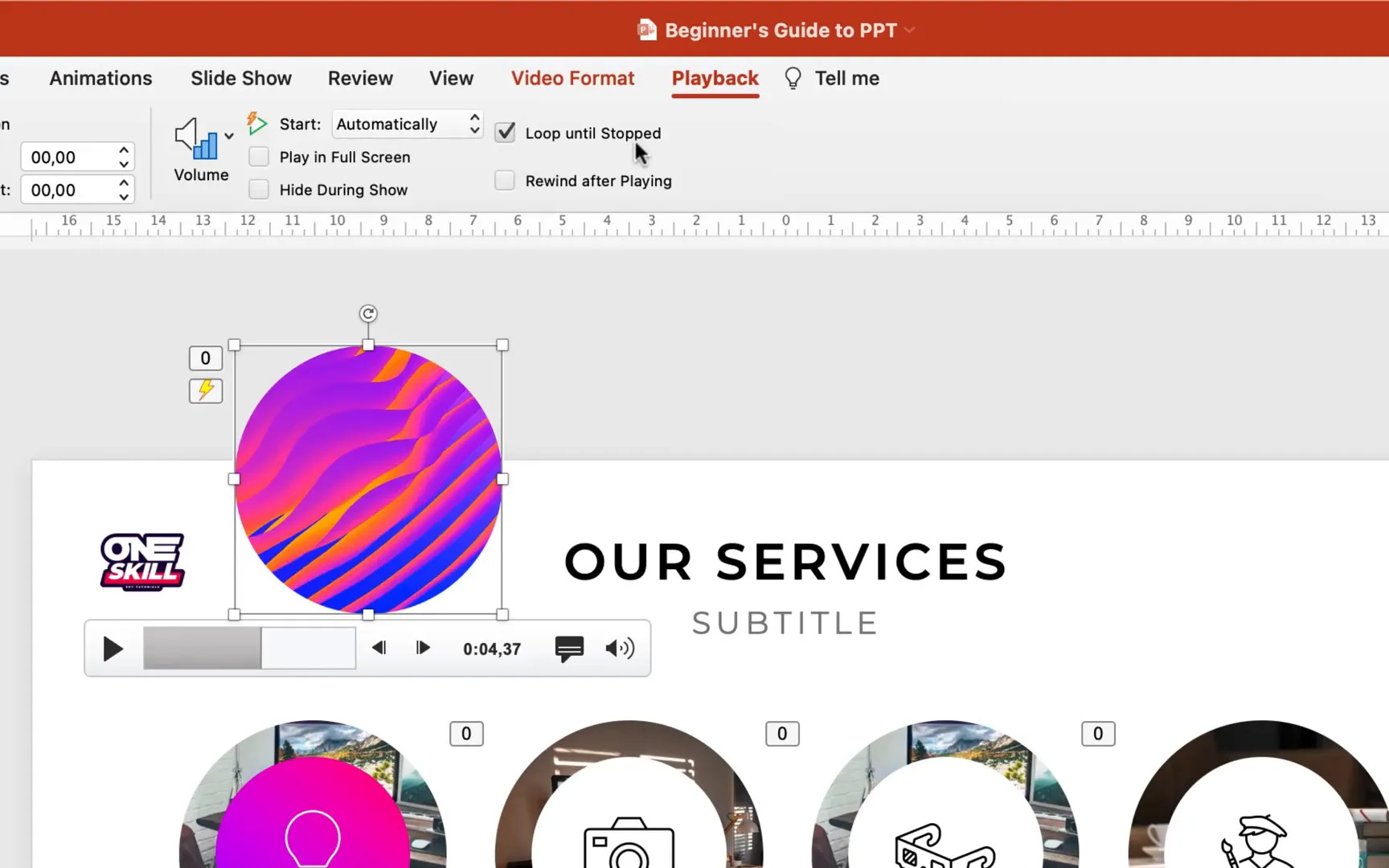Viewport: 1389px width, 868px height.
Task: Click the rotate handle above the circle video
Action: click(368, 313)
